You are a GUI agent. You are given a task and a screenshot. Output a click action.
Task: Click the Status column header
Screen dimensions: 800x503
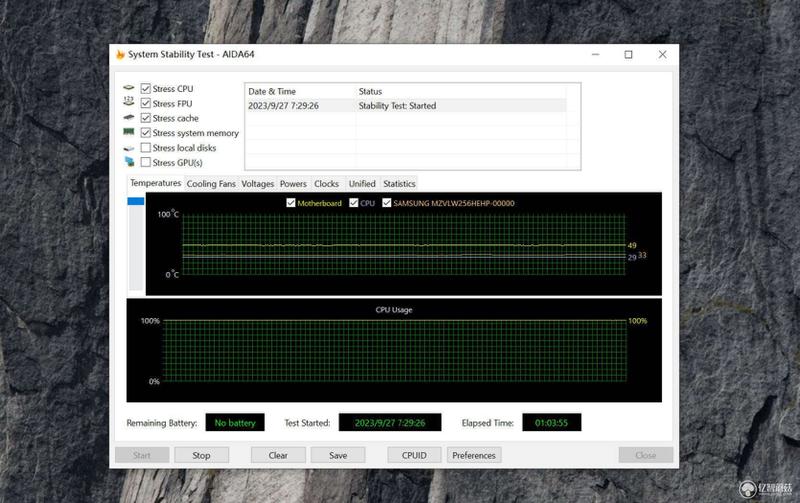[370, 91]
